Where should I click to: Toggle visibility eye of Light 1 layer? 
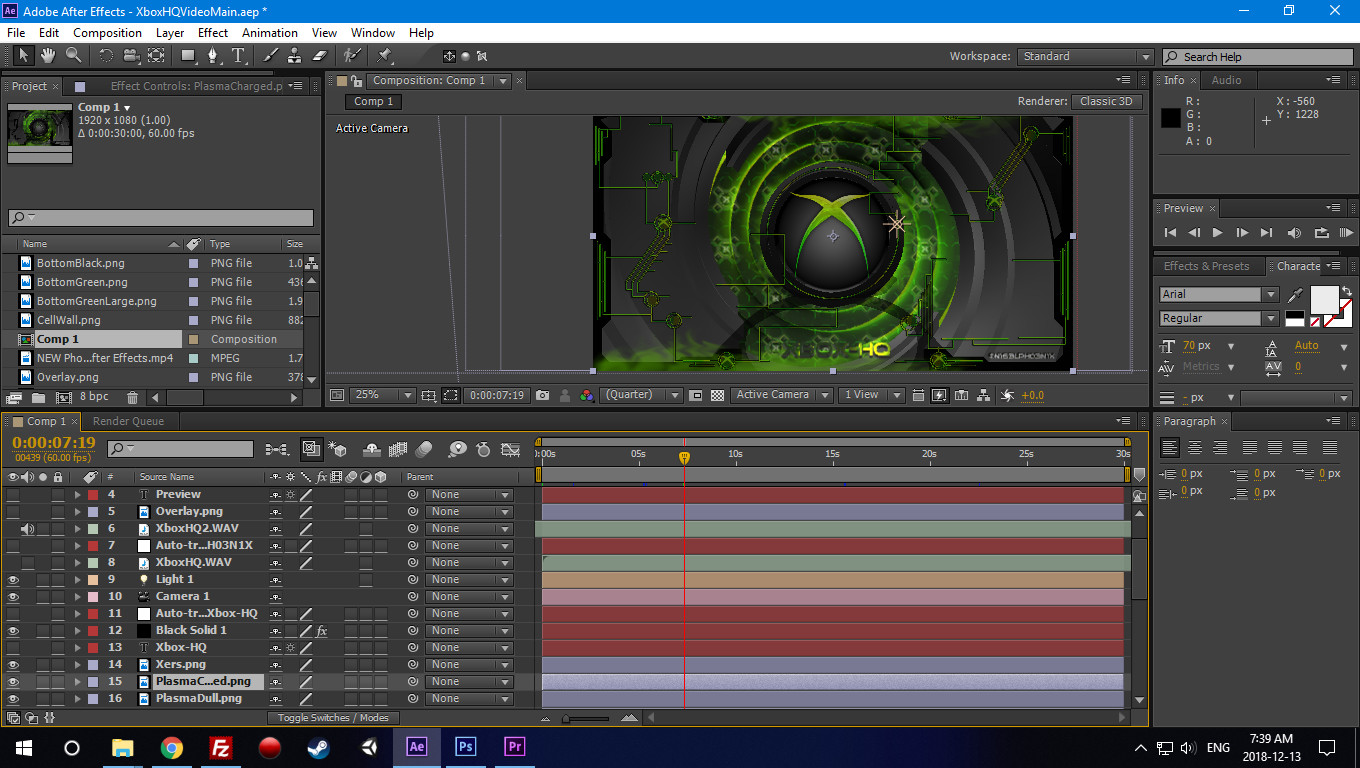pyautogui.click(x=13, y=579)
